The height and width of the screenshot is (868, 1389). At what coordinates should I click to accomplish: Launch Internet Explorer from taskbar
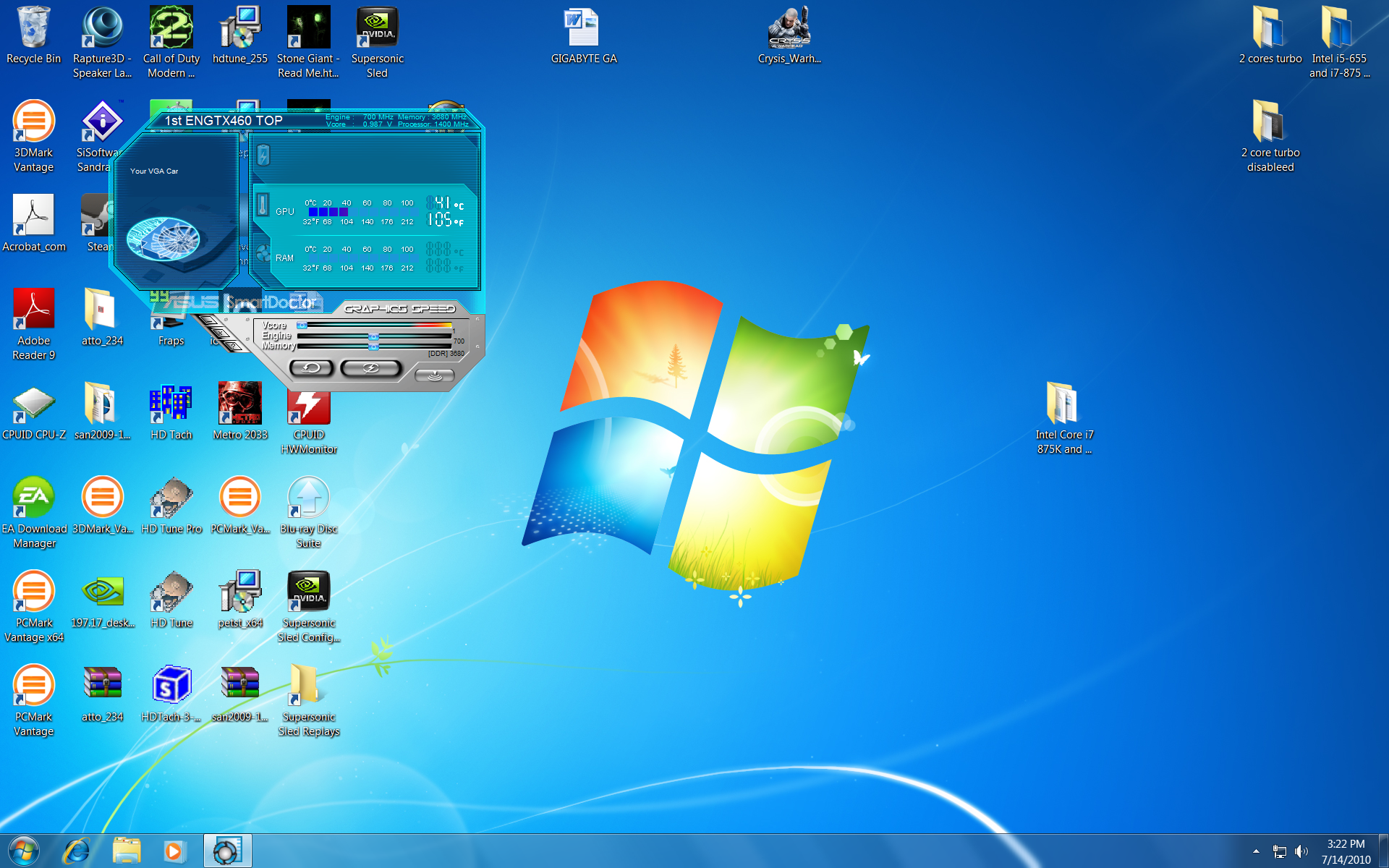click(x=76, y=851)
